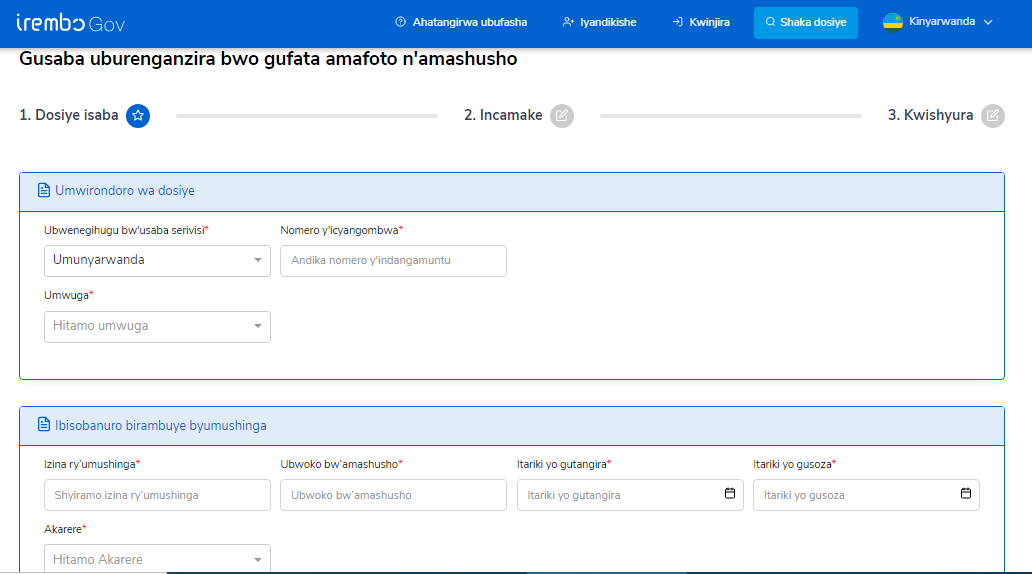The width and height of the screenshot is (1032, 574).
Task: Open the Kinyarwanda language dropdown
Action: [940, 22]
